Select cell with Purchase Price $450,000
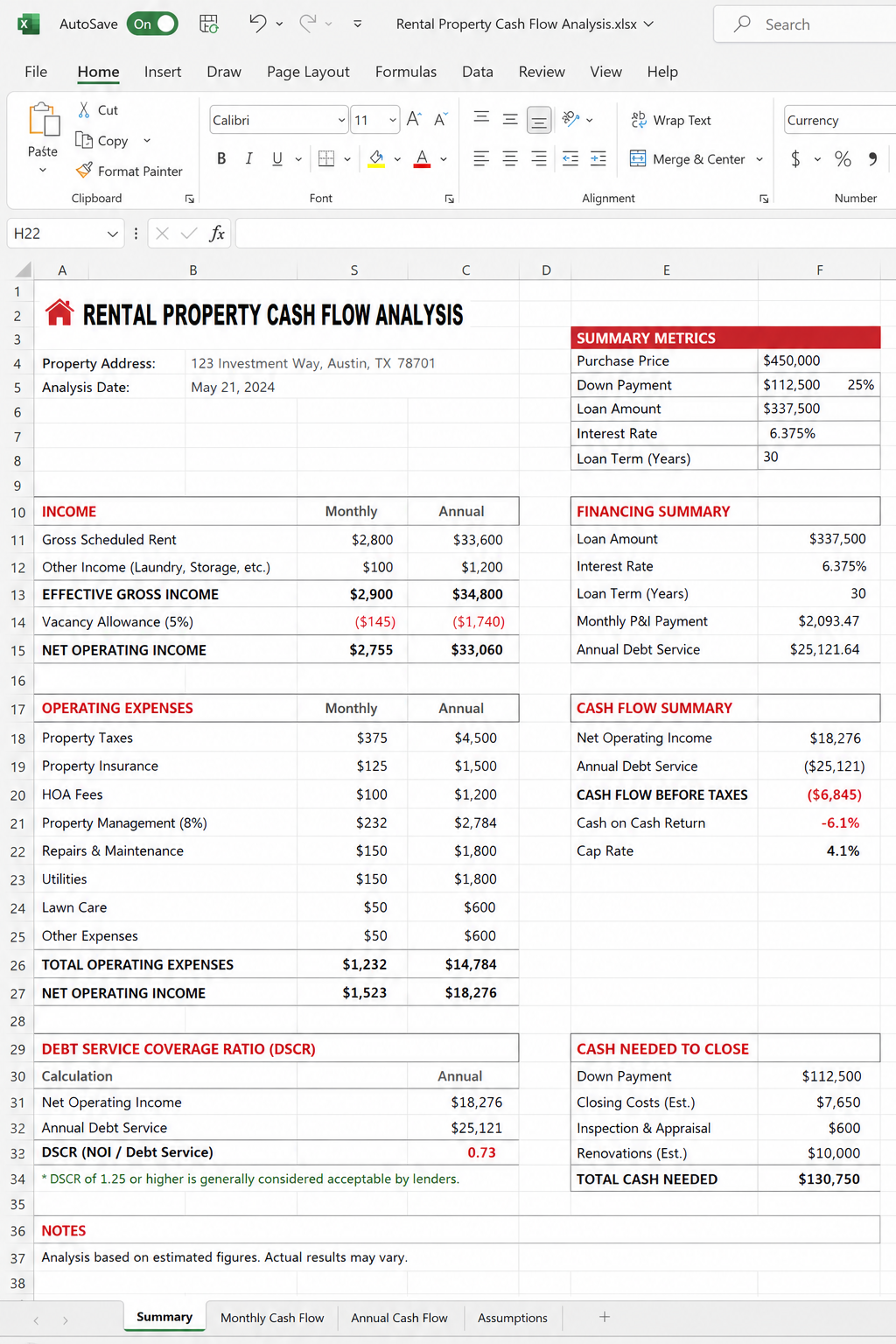 click(x=819, y=360)
